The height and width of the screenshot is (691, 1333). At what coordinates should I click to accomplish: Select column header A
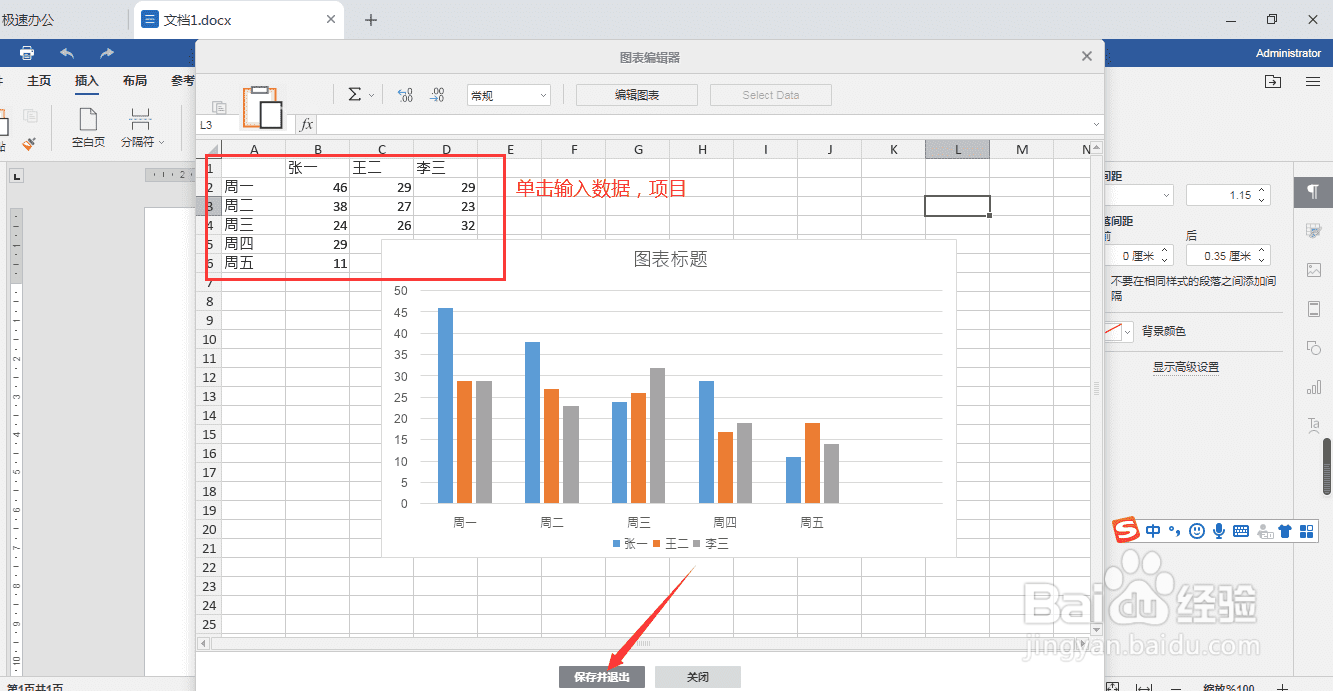[254, 149]
